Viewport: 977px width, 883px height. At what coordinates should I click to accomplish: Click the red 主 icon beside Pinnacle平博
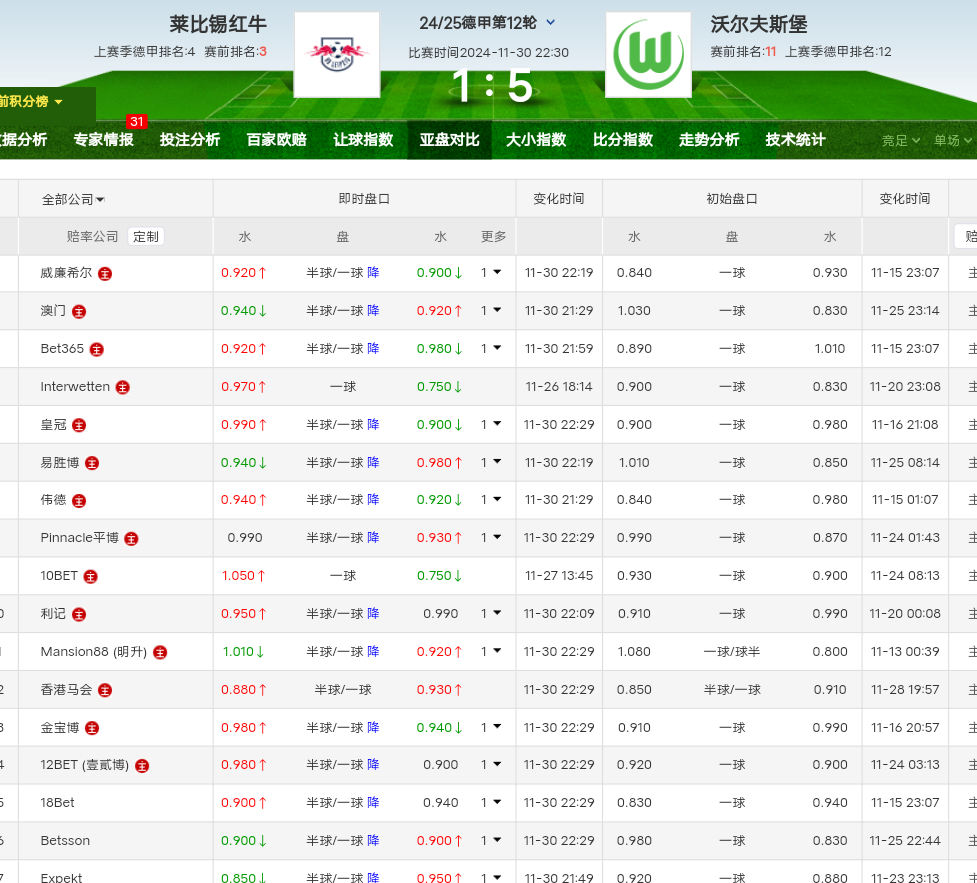[131, 539]
